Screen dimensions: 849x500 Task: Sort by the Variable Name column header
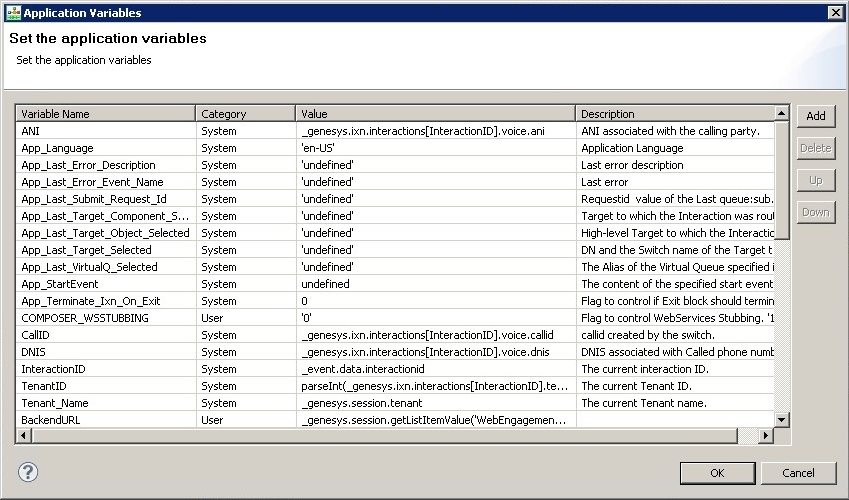click(x=104, y=114)
